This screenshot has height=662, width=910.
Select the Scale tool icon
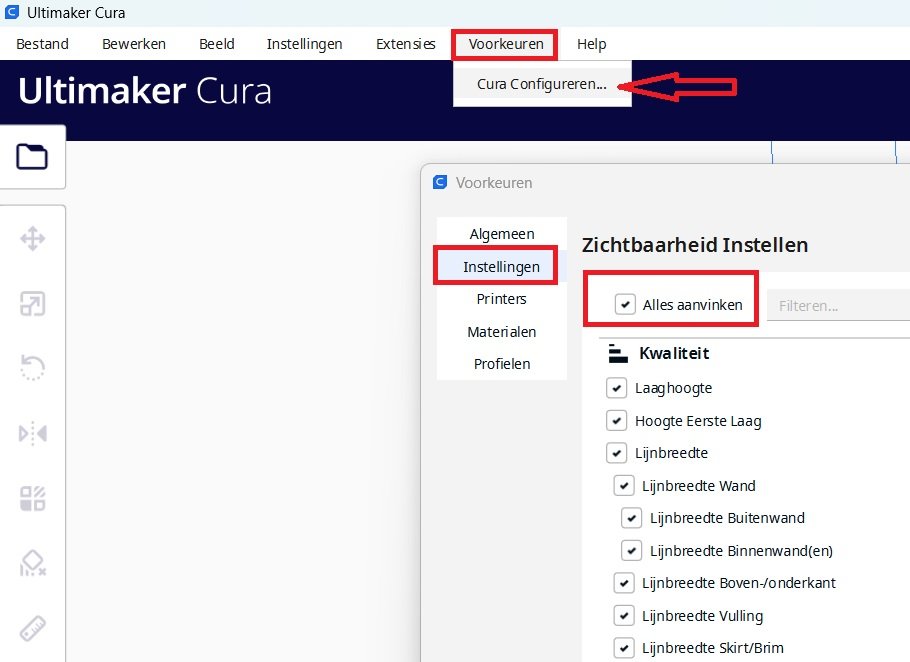(x=32, y=304)
